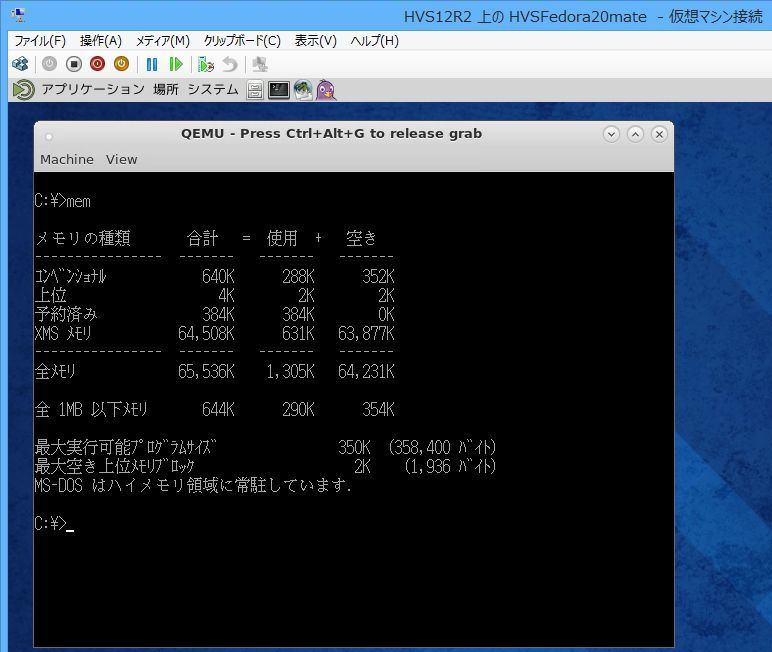Click the 予約済み row label
772x652 pixels.
[x=66, y=314]
